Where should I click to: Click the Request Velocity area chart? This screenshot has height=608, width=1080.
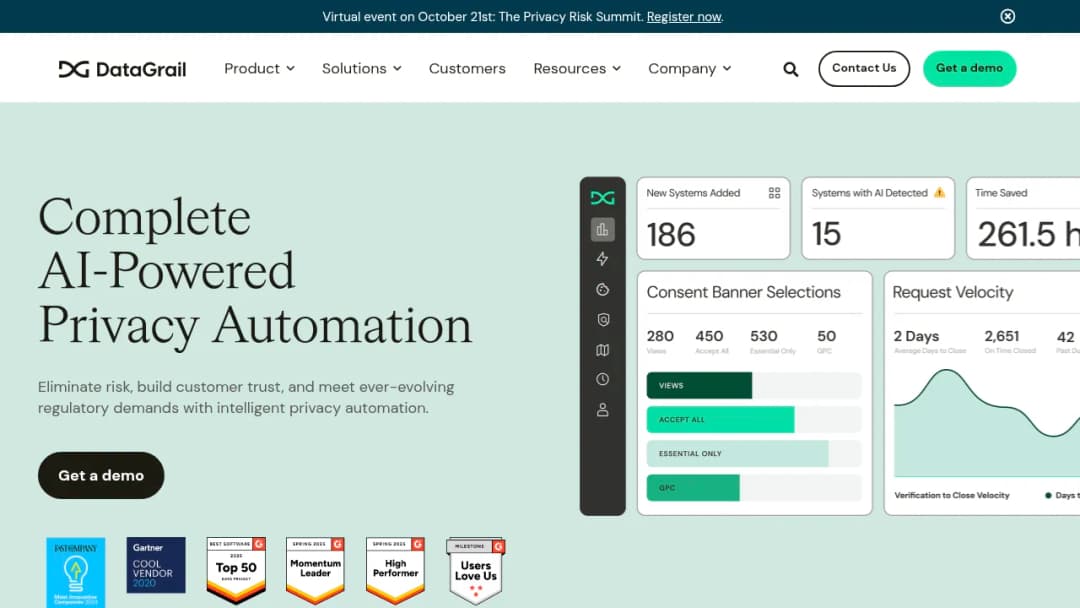click(986, 423)
